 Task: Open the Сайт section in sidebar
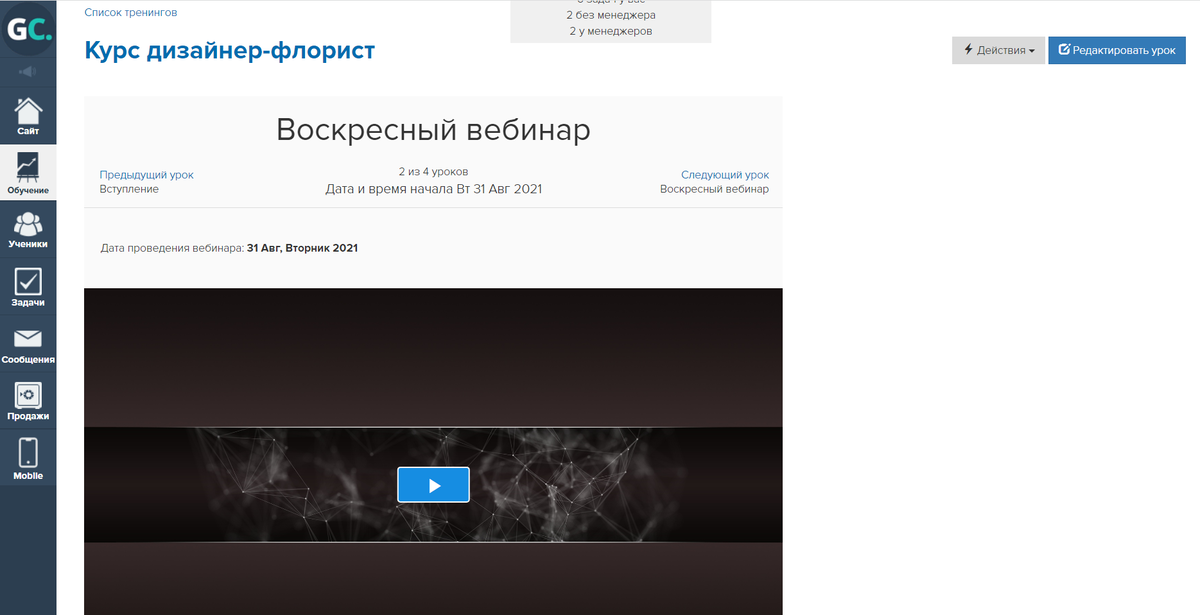click(28, 115)
